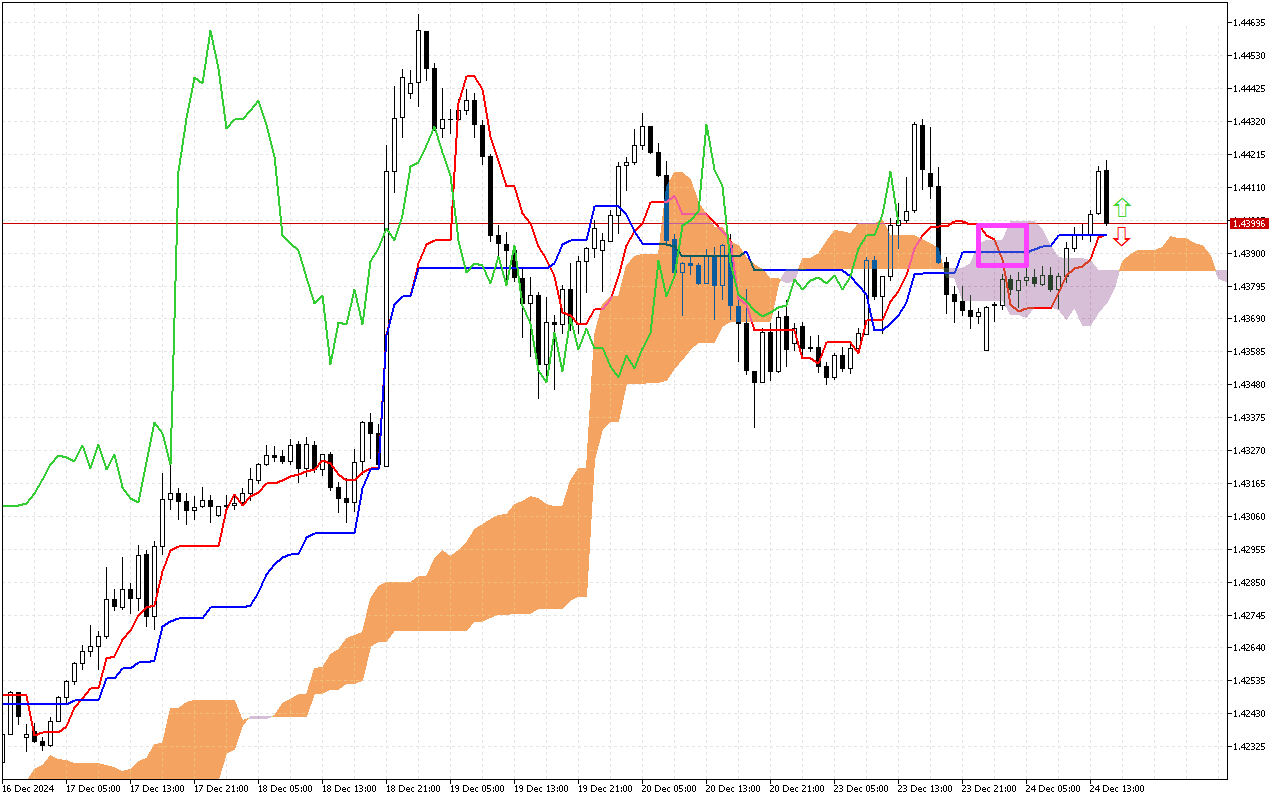The image size is (1280, 800).
Task: Select price level 1.44425 on the scale
Action: [x=1250, y=88]
